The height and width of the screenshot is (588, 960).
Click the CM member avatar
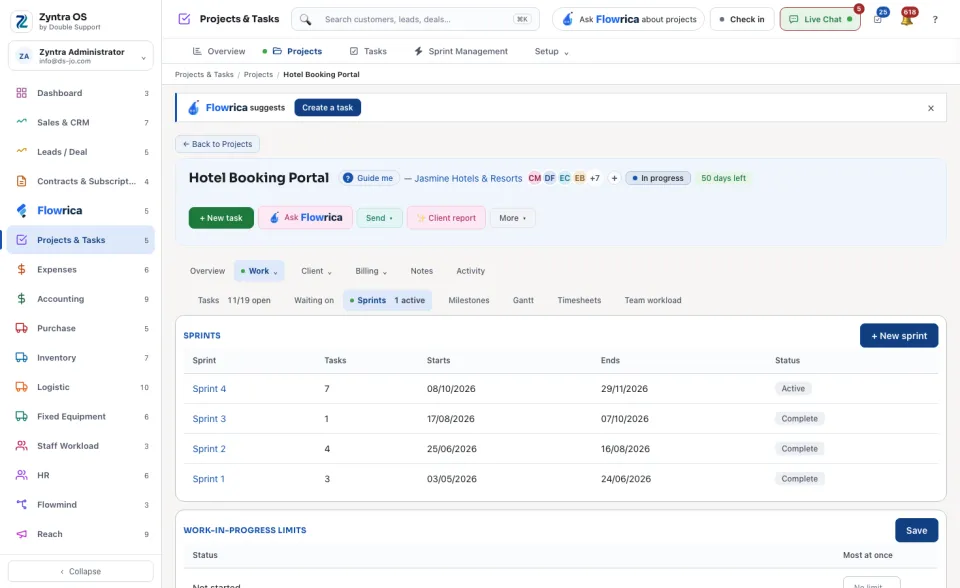pos(534,178)
